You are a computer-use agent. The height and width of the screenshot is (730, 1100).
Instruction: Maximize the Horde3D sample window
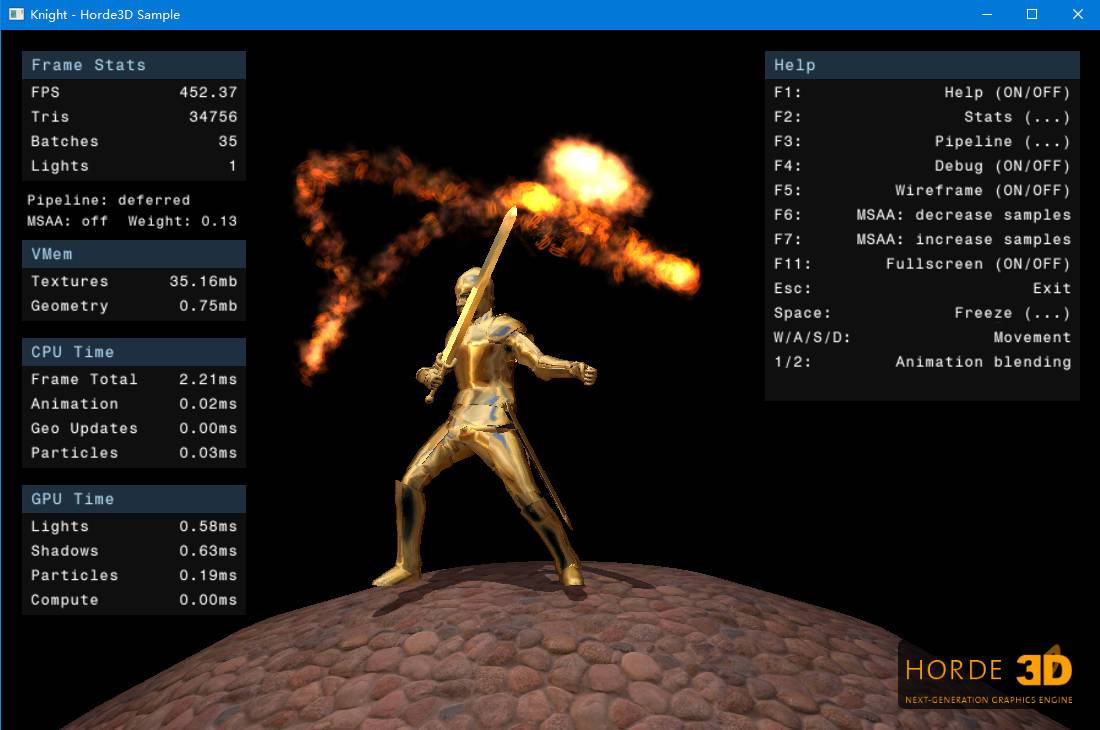tap(1032, 14)
